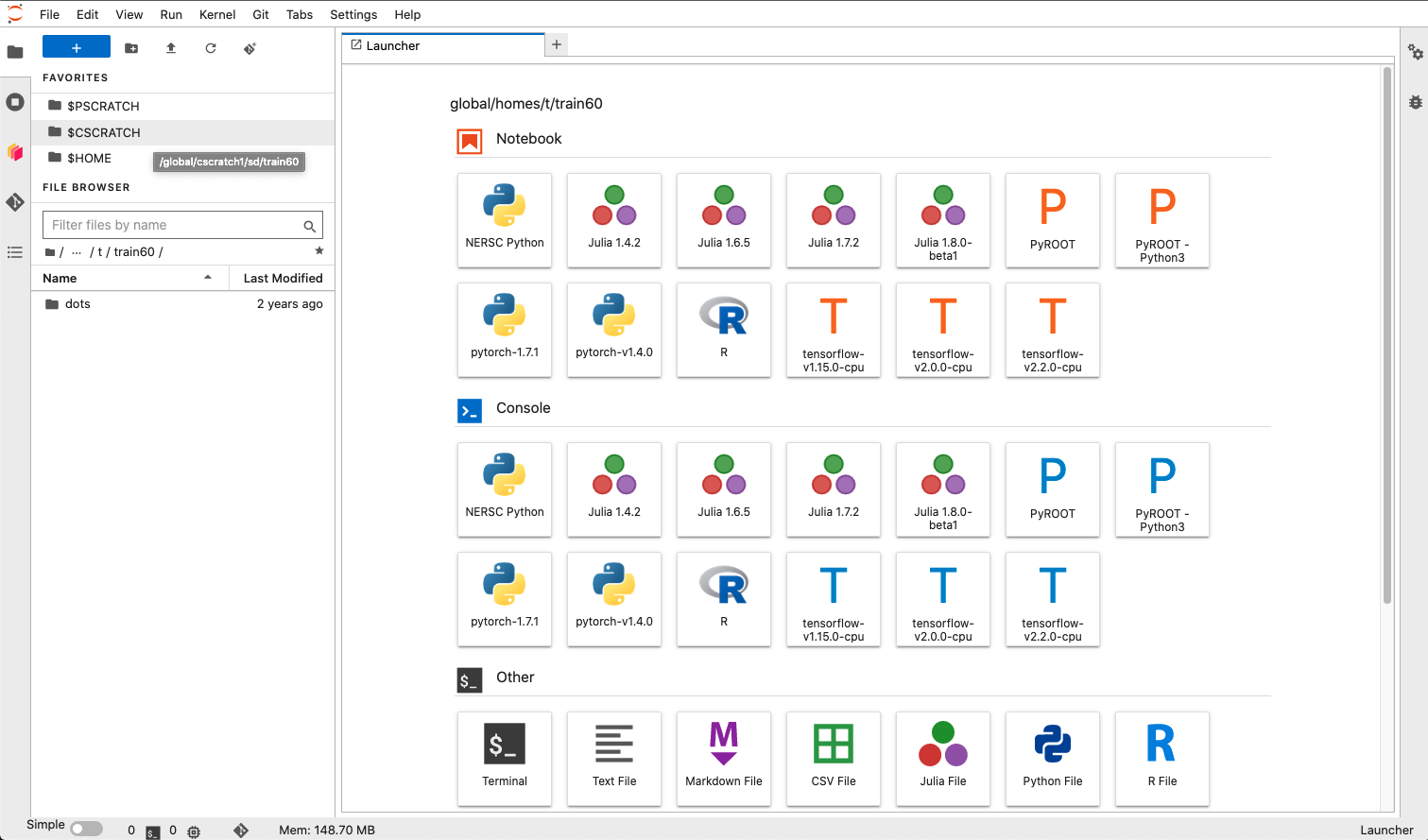The image size is (1428, 840).
Task: Sort files by Name column
Action: pos(130,278)
